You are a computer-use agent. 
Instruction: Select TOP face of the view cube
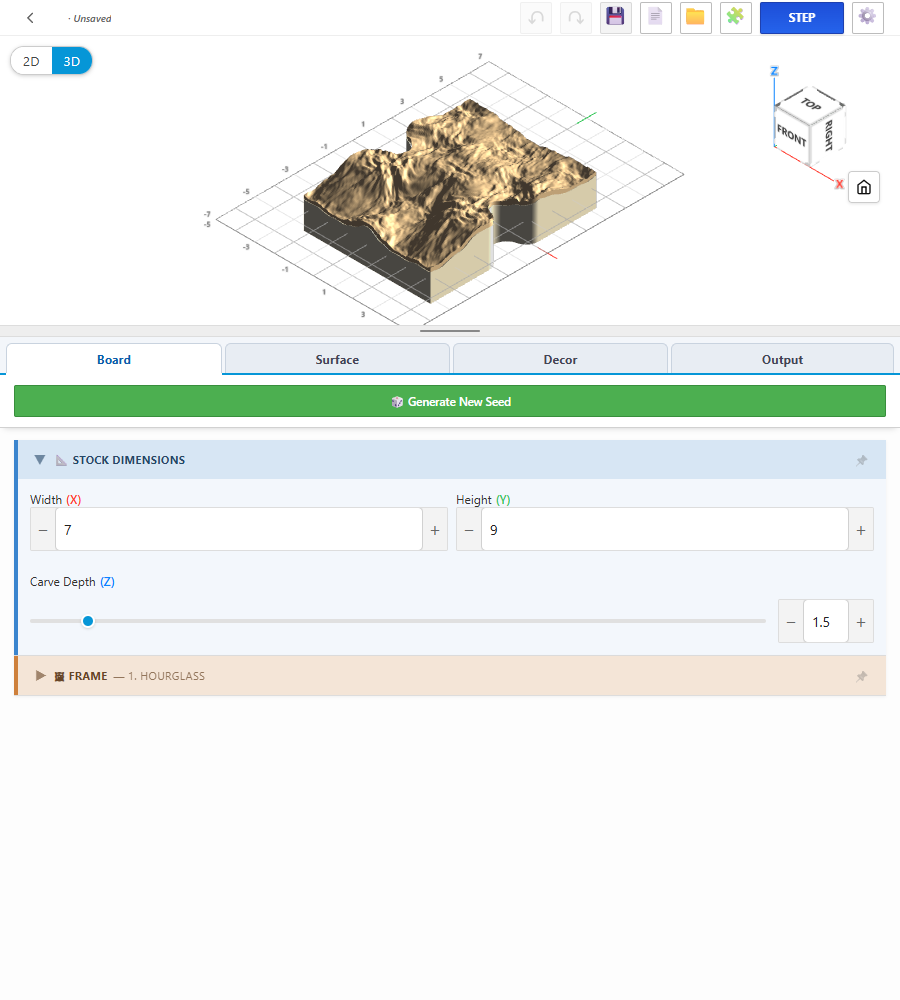(811, 103)
